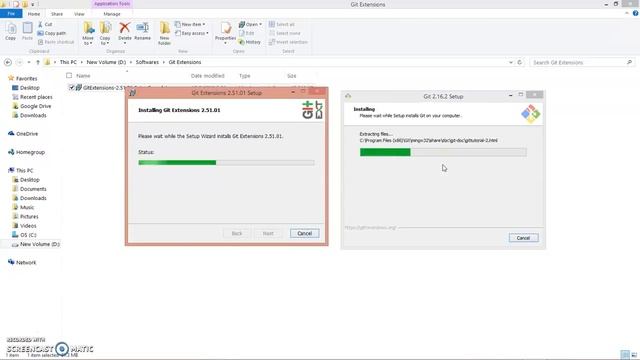Click the This PC breadcrumb in the address bar
Image resolution: width=640 pixels, height=360 pixels.
(x=68, y=62)
